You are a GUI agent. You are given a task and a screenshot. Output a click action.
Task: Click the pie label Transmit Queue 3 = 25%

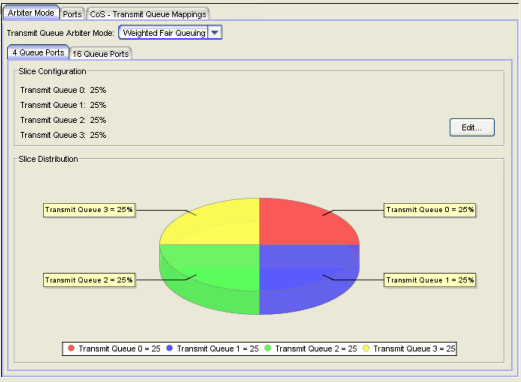[x=89, y=210]
